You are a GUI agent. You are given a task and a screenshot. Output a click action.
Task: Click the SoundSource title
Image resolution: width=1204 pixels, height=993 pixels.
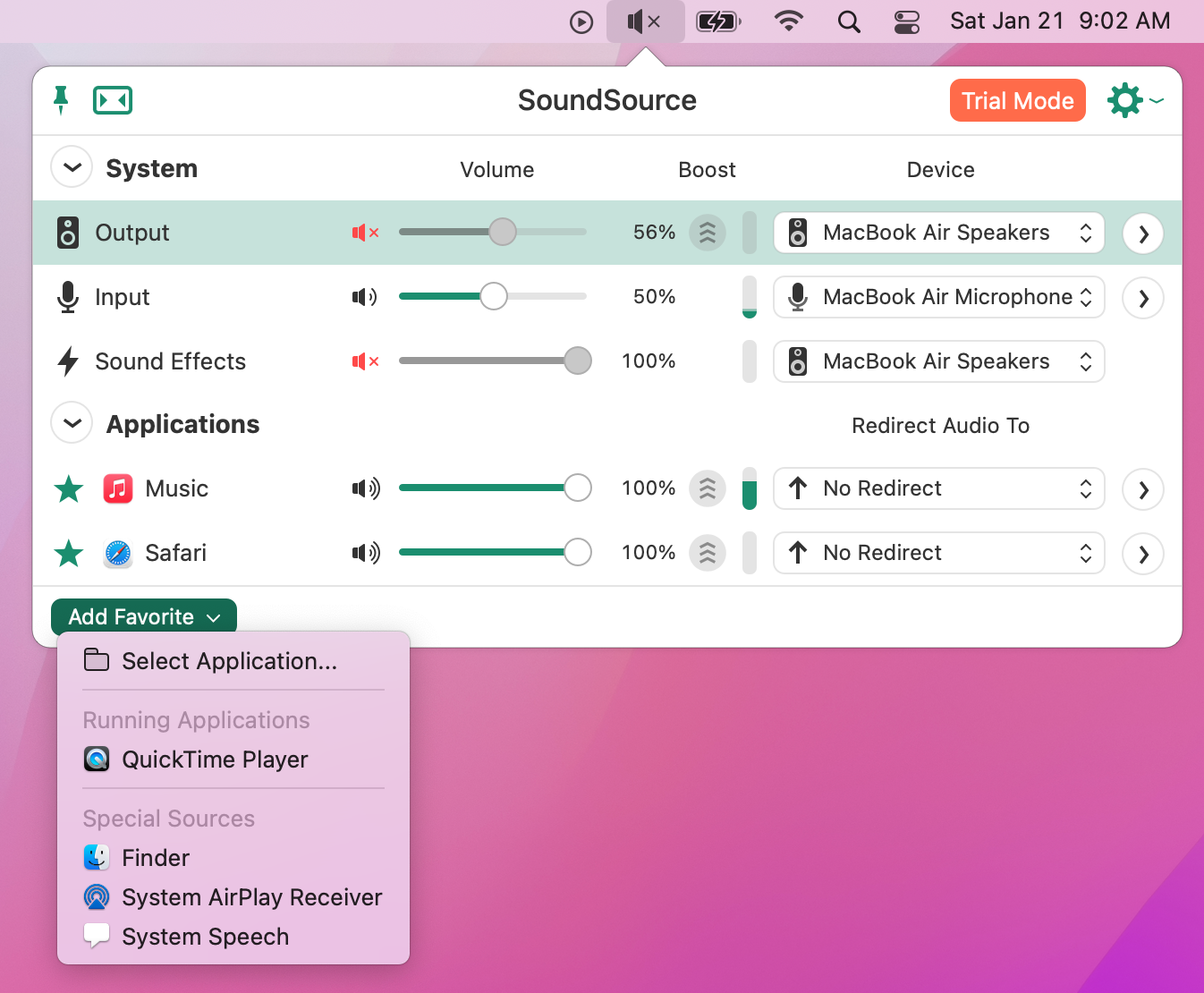tap(607, 100)
